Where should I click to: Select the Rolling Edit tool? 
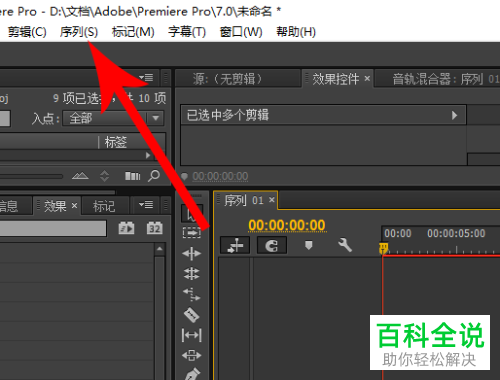(x=192, y=274)
